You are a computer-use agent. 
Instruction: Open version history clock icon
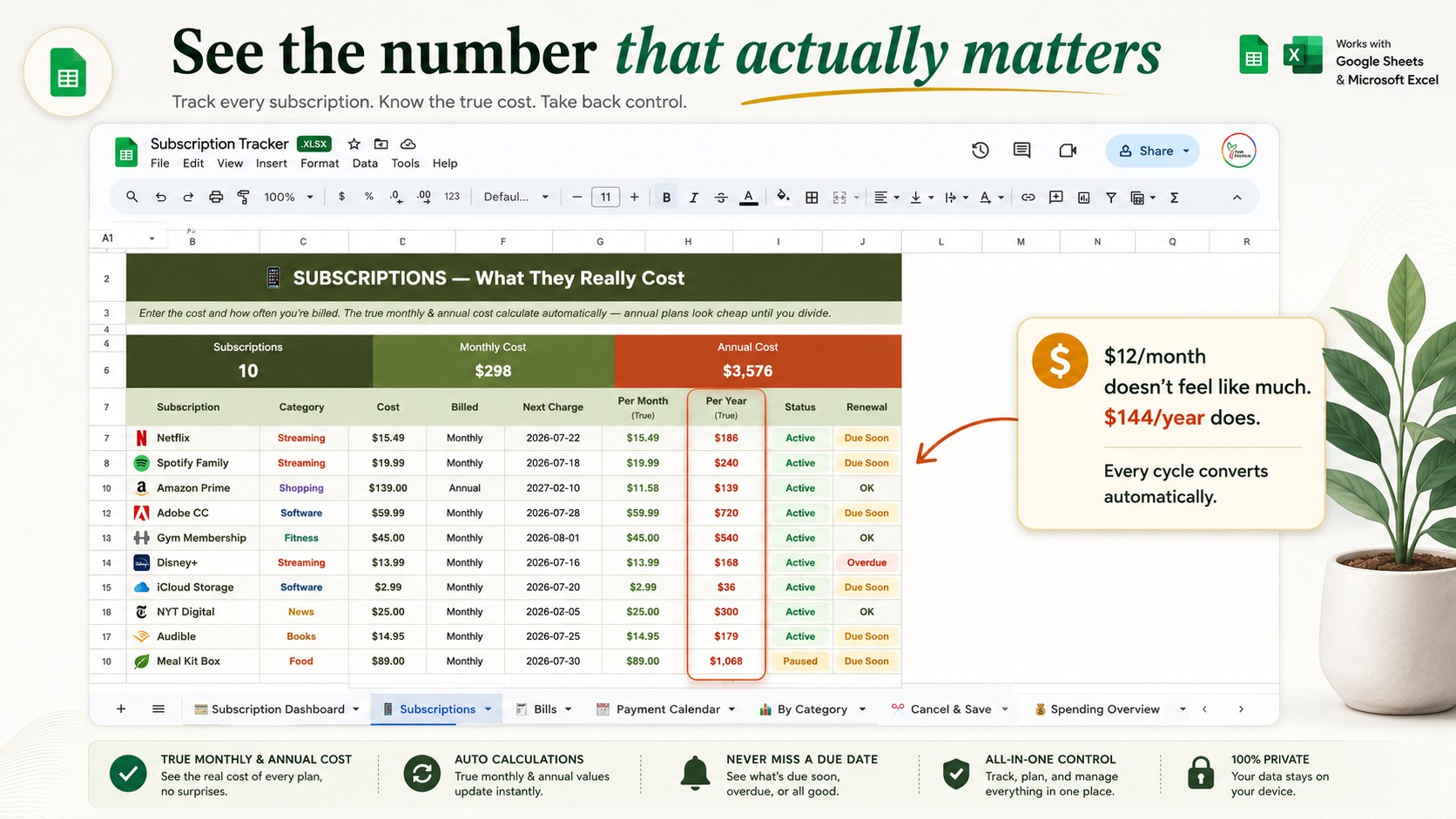tap(981, 151)
